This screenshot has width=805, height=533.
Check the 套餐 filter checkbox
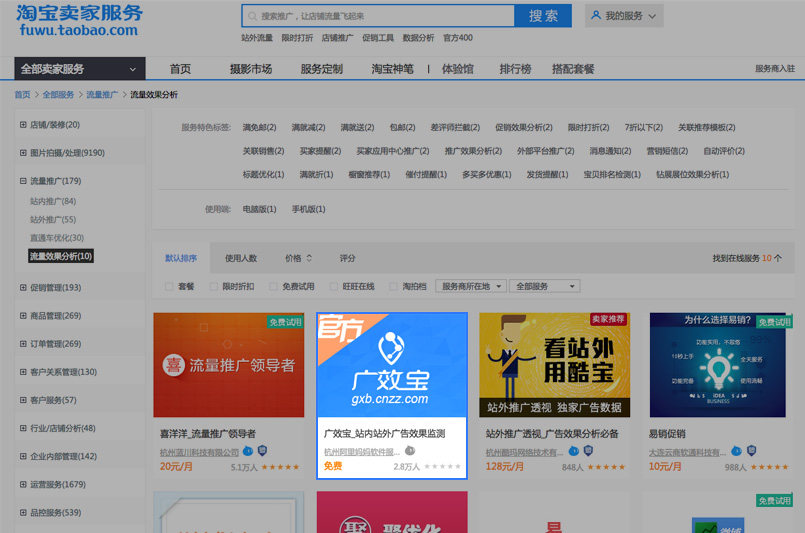(x=169, y=287)
